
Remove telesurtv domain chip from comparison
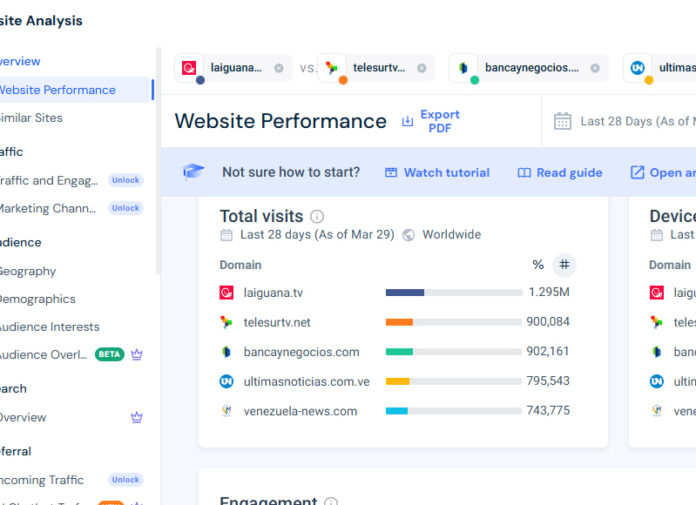pyautogui.click(x=422, y=68)
